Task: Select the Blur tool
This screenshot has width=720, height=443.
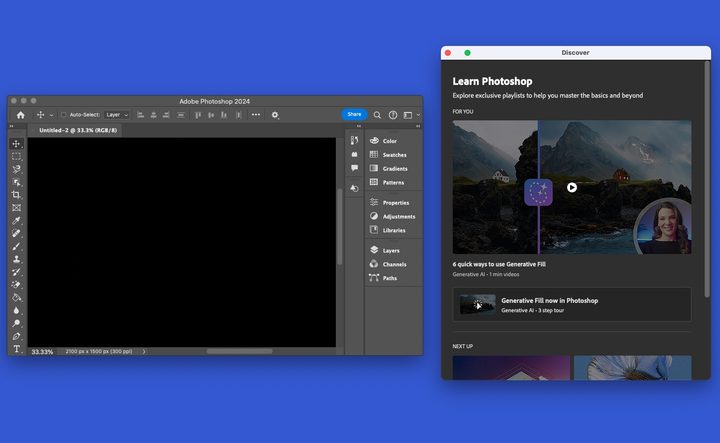Action: click(16, 310)
